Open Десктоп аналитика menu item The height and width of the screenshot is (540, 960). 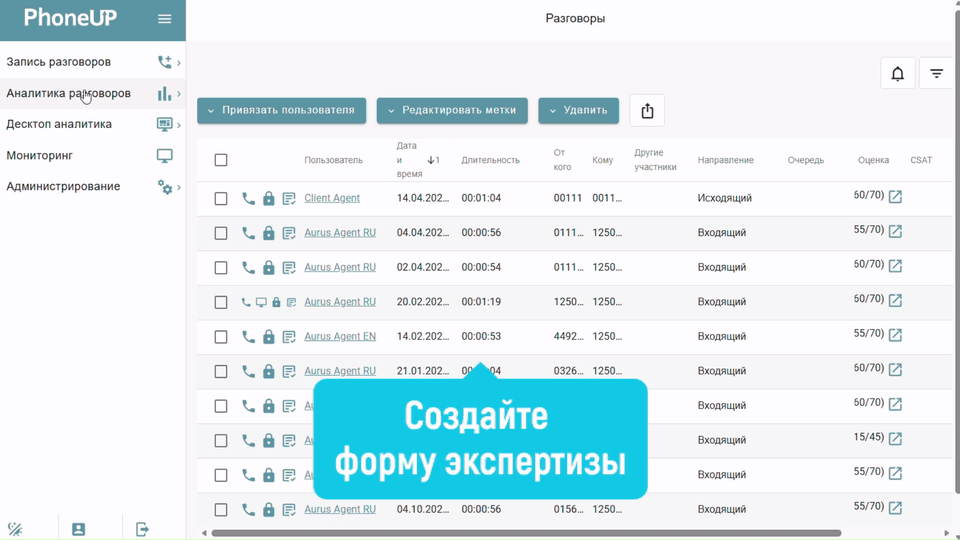click(x=92, y=124)
